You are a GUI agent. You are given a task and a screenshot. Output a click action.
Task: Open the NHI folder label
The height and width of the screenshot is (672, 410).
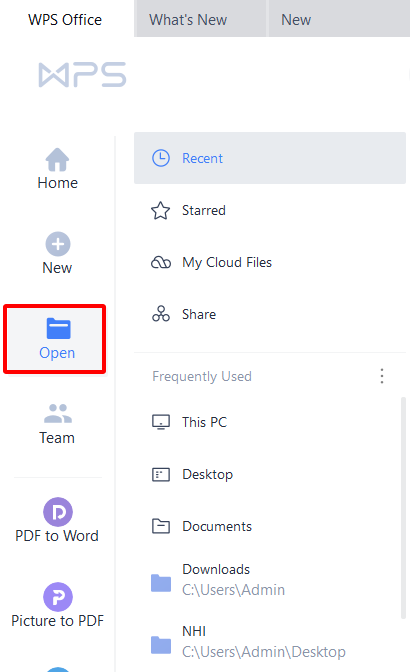[x=194, y=631]
